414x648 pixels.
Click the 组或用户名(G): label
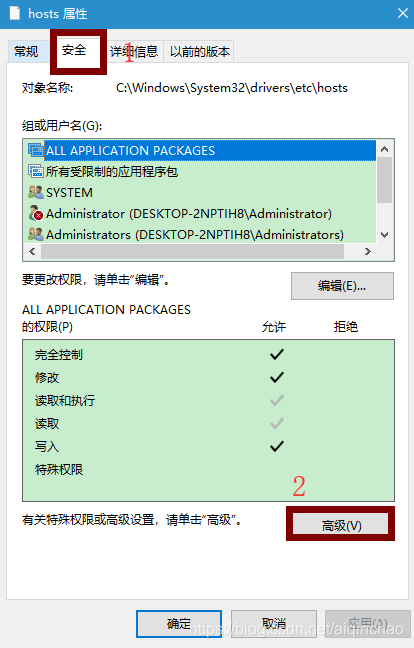62,126
